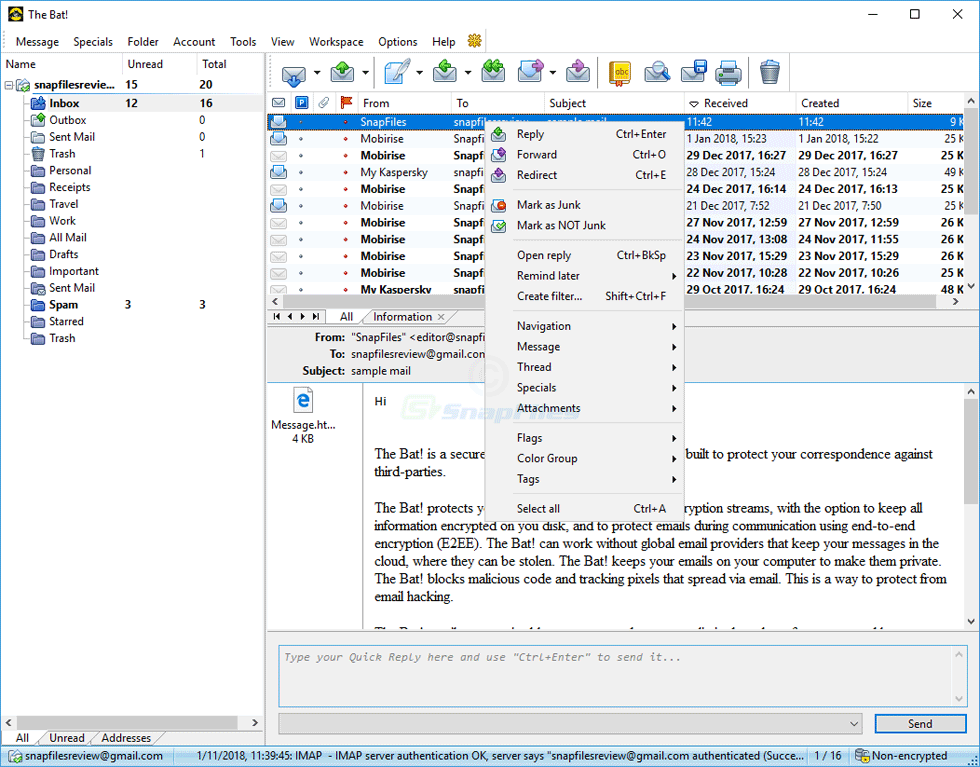Image resolution: width=980 pixels, height=767 pixels.
Task: Click the Forward toolbar icon
Action: pyautogui.click(x=530, y=72)
